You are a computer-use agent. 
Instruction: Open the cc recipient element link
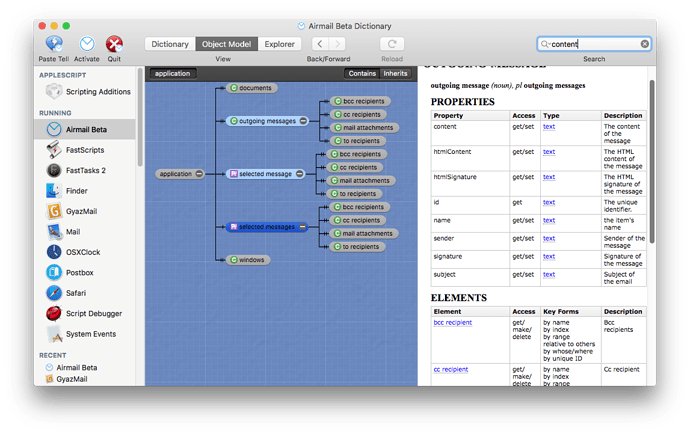451,369
